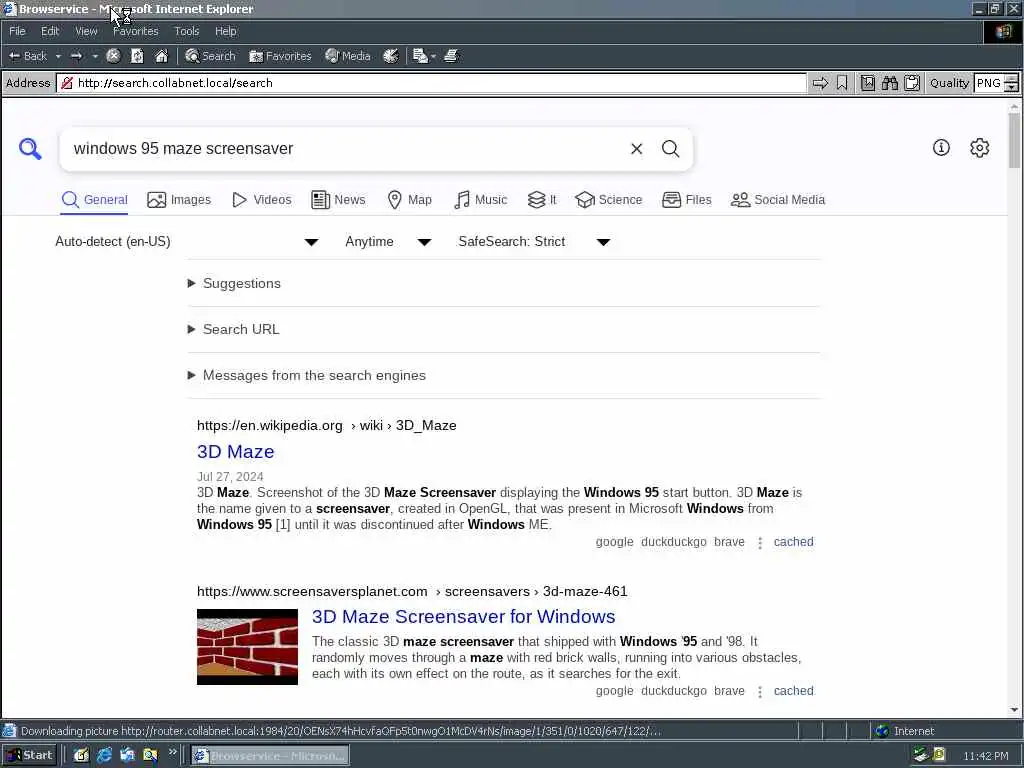
Task: Open the Quality PNG dropdown
Action: (x=996, y=83)
